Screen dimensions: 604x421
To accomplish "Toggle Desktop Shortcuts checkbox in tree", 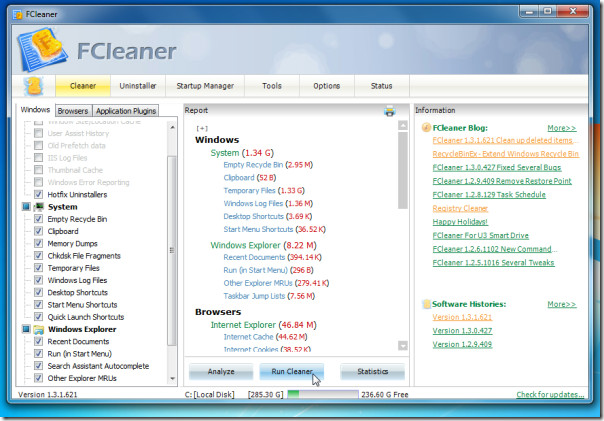I will click(x=38, y=292).
